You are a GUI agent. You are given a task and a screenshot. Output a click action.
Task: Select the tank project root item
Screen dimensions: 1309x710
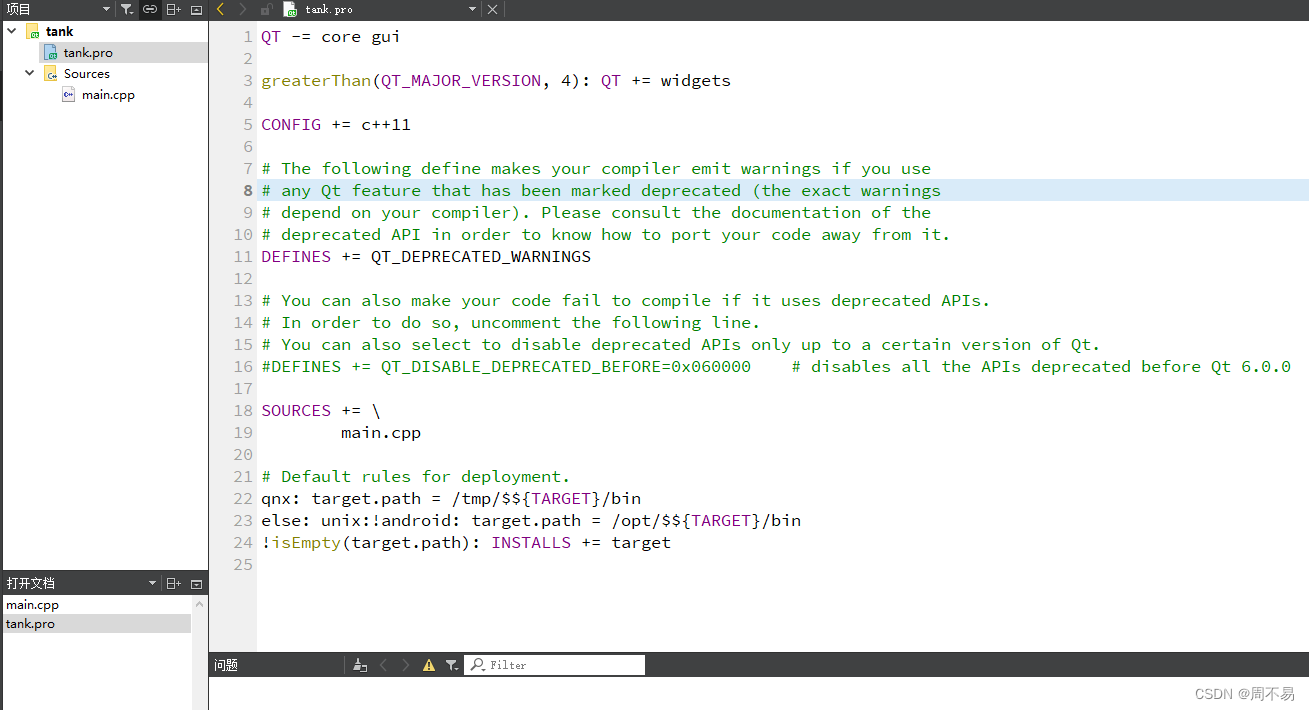[x=59, y=31]
